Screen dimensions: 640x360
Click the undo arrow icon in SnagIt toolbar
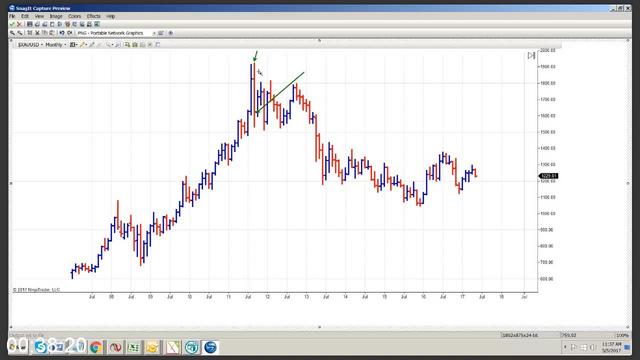coord(62,33)
